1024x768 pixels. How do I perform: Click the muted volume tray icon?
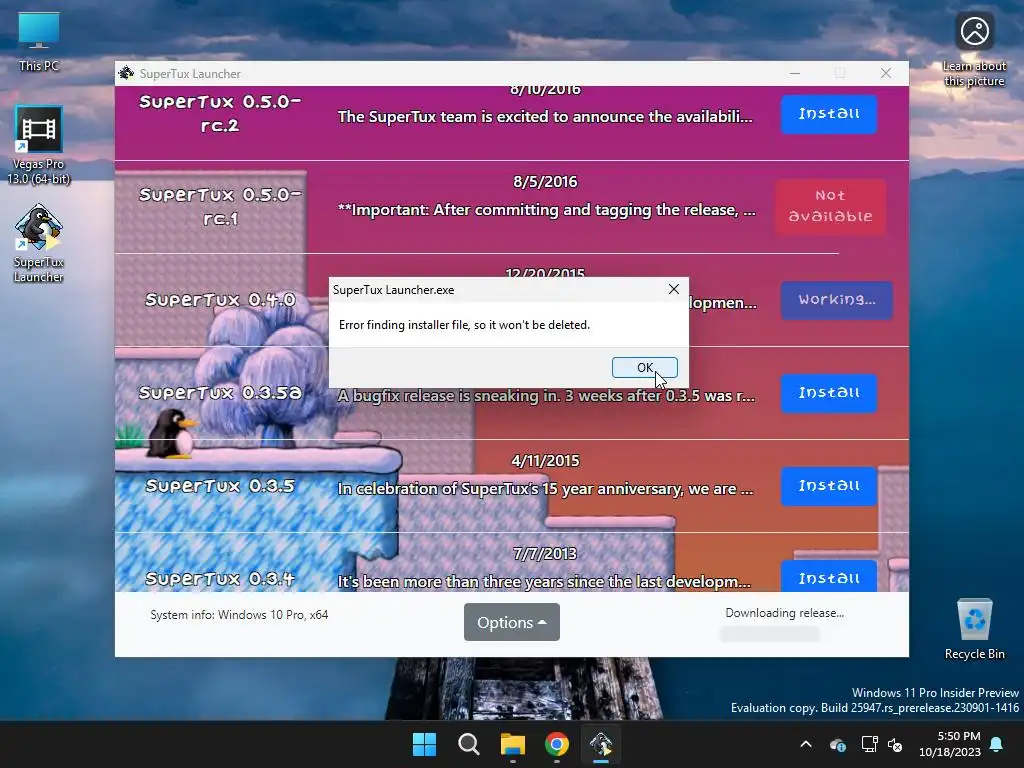895,744
